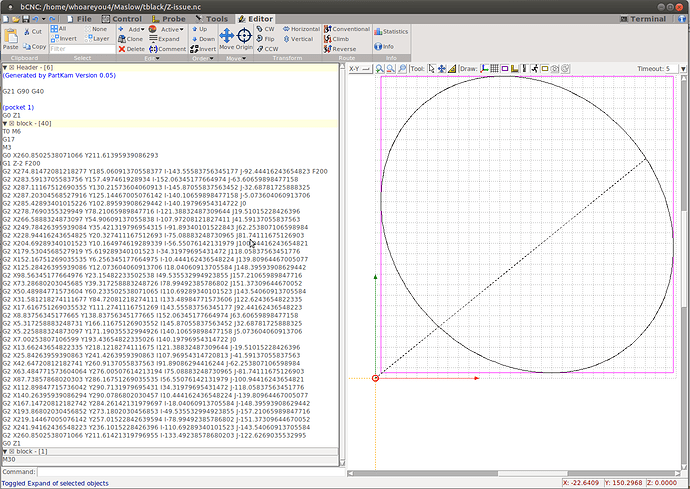Zoom the canvas to fit

click(402, 69)
